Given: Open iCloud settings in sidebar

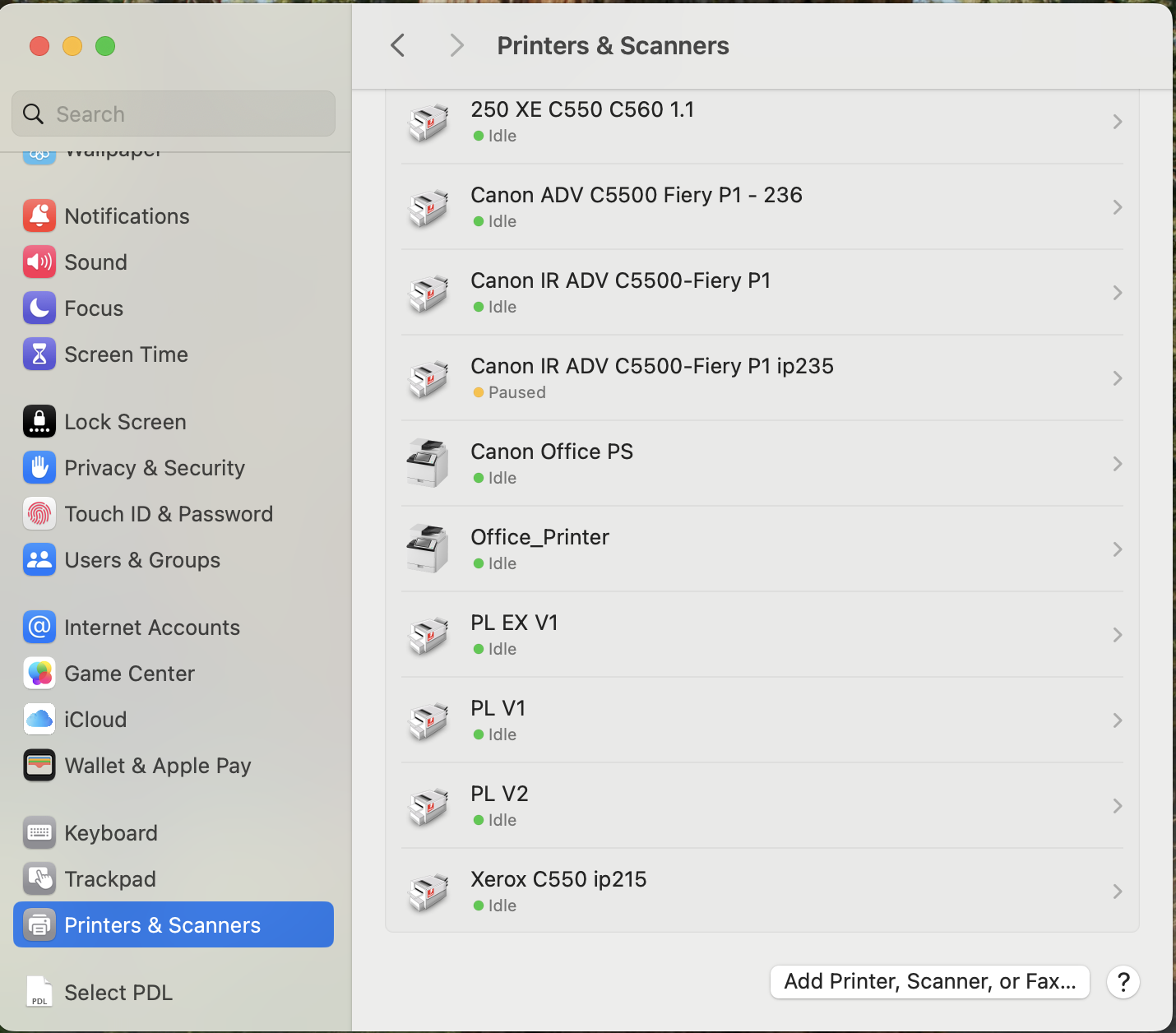Looking at the screenshot, I should coord(95,719).
